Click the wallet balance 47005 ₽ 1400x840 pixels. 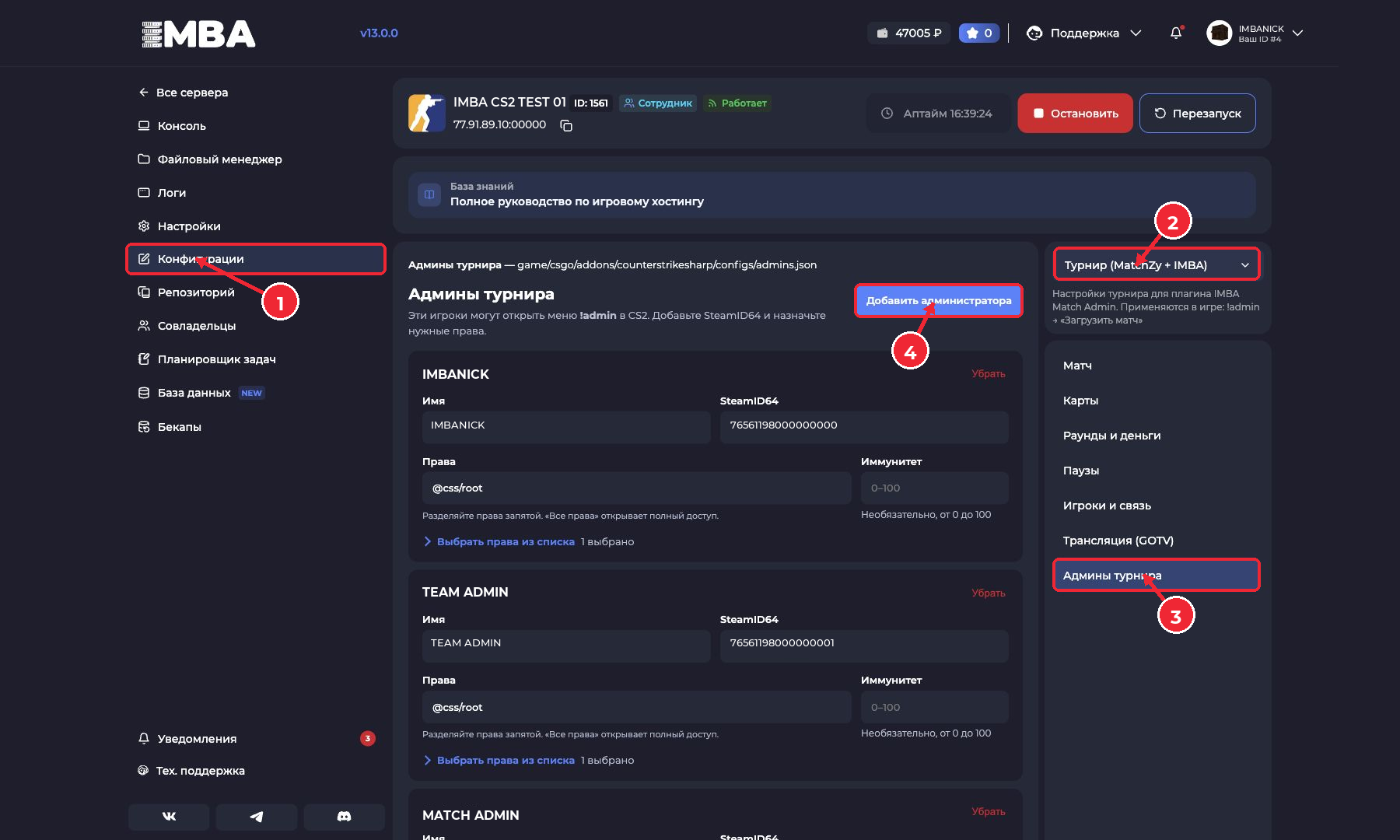(908, 33)
